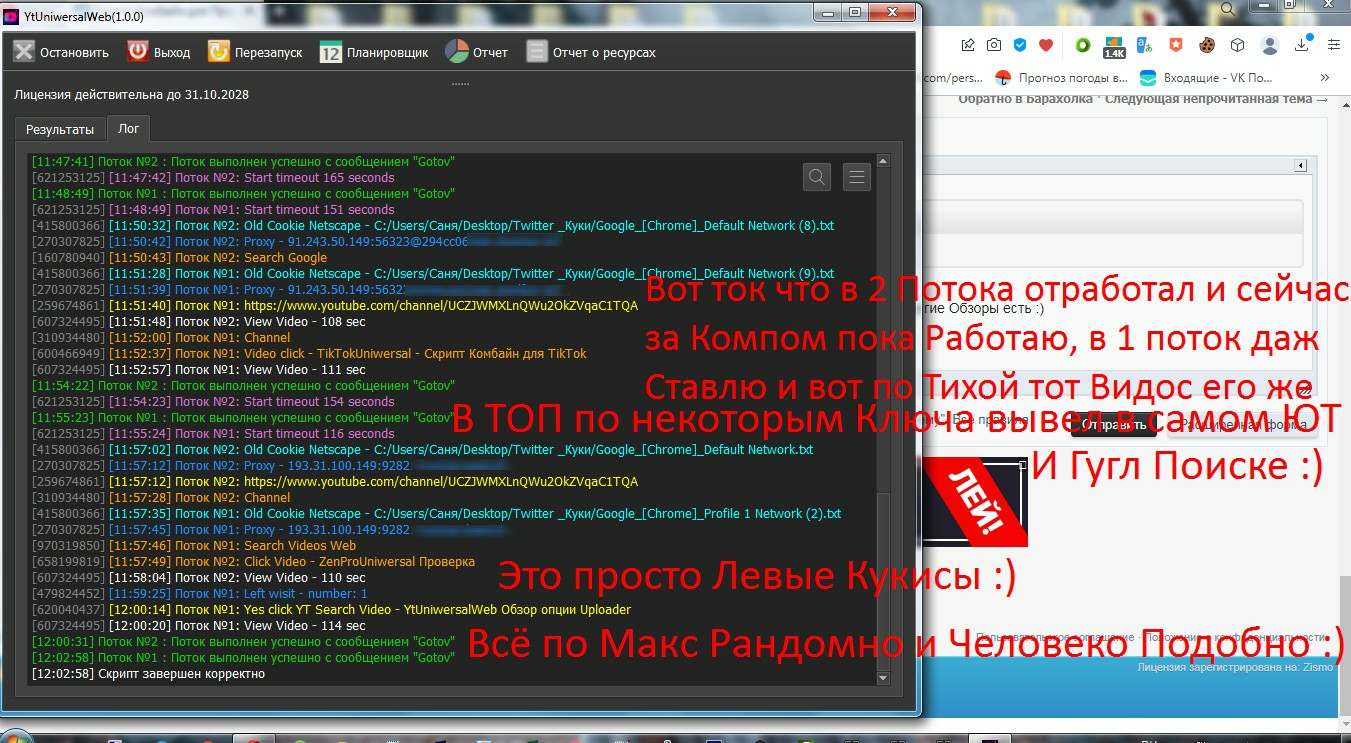Viewport: 1351px width, 743px height.
Task: Toggle the heart favorites icon in browser toolbar
Action: (x=1046, y=44)
